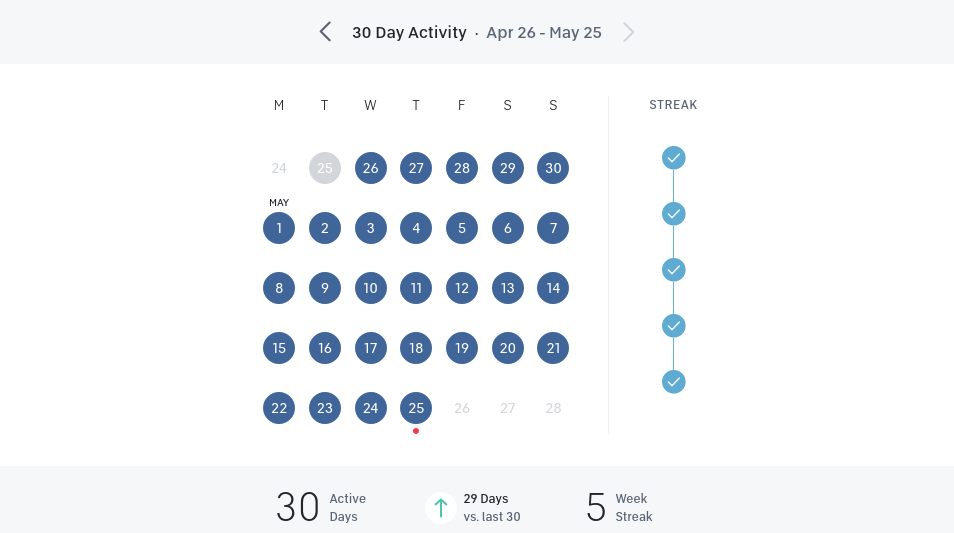Select May 14 on the calendar
This screenshot has height=533, width=954.
(x=553, y=288)
